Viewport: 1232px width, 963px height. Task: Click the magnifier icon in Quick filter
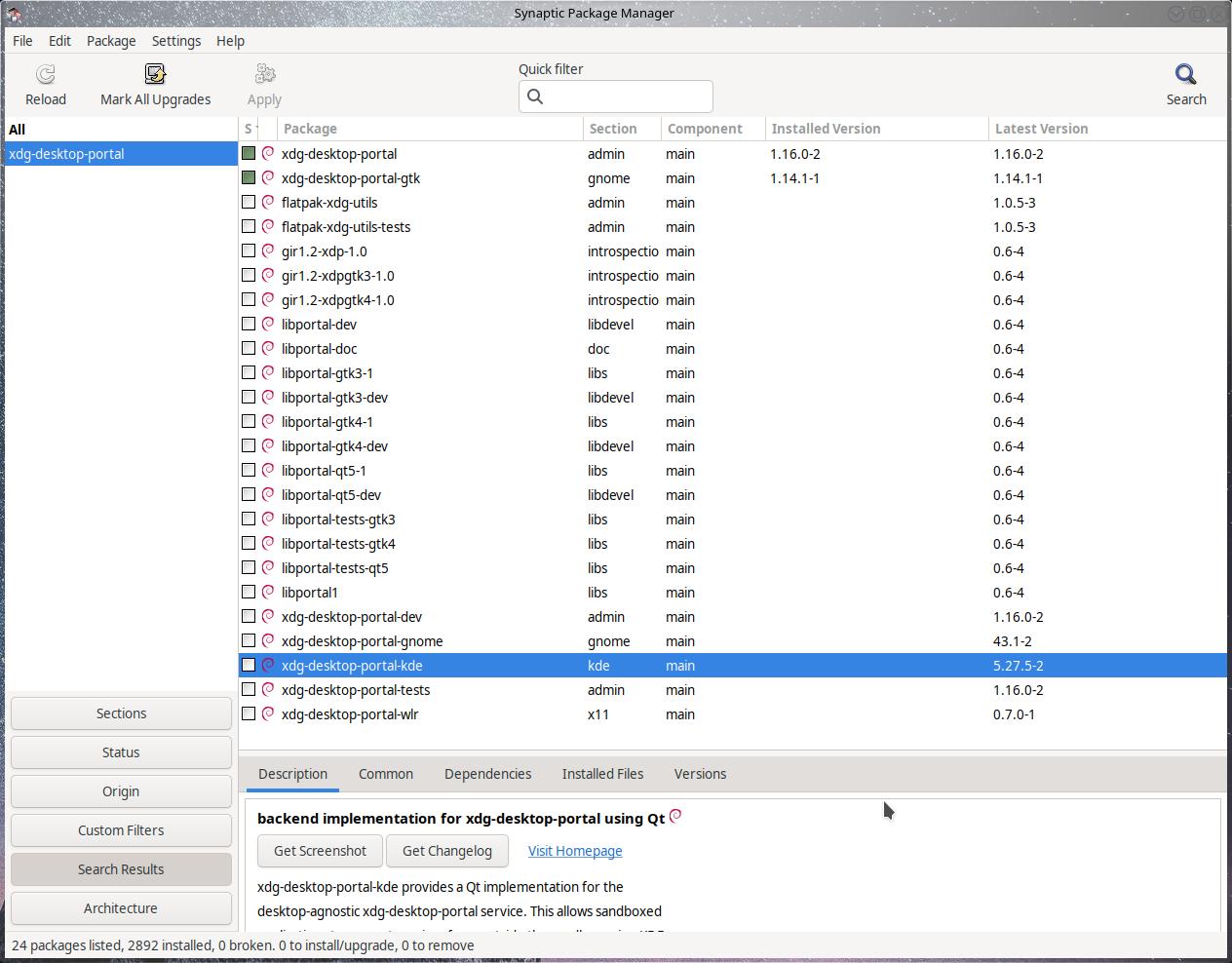coord(535,96)
